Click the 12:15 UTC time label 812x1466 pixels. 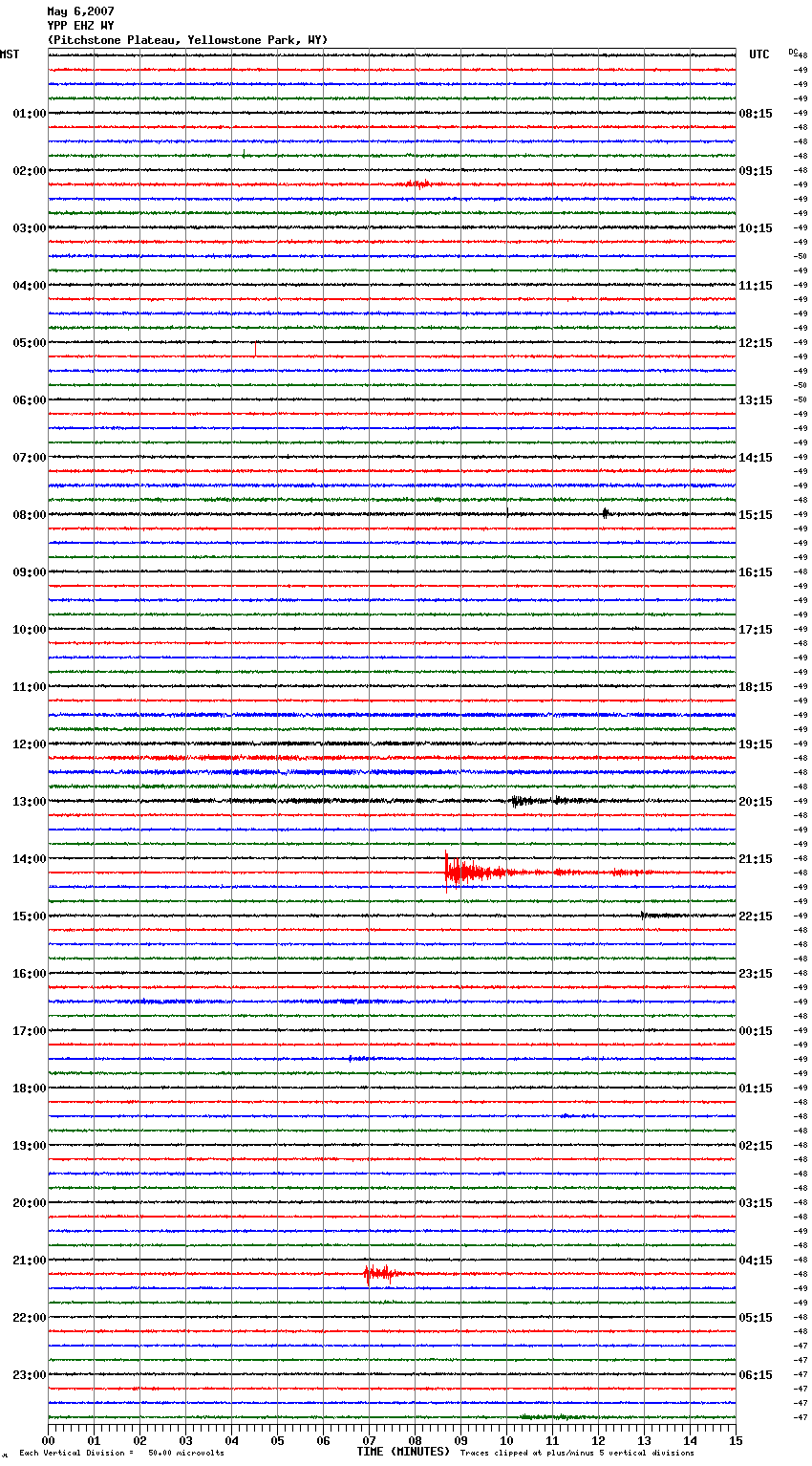756,343
